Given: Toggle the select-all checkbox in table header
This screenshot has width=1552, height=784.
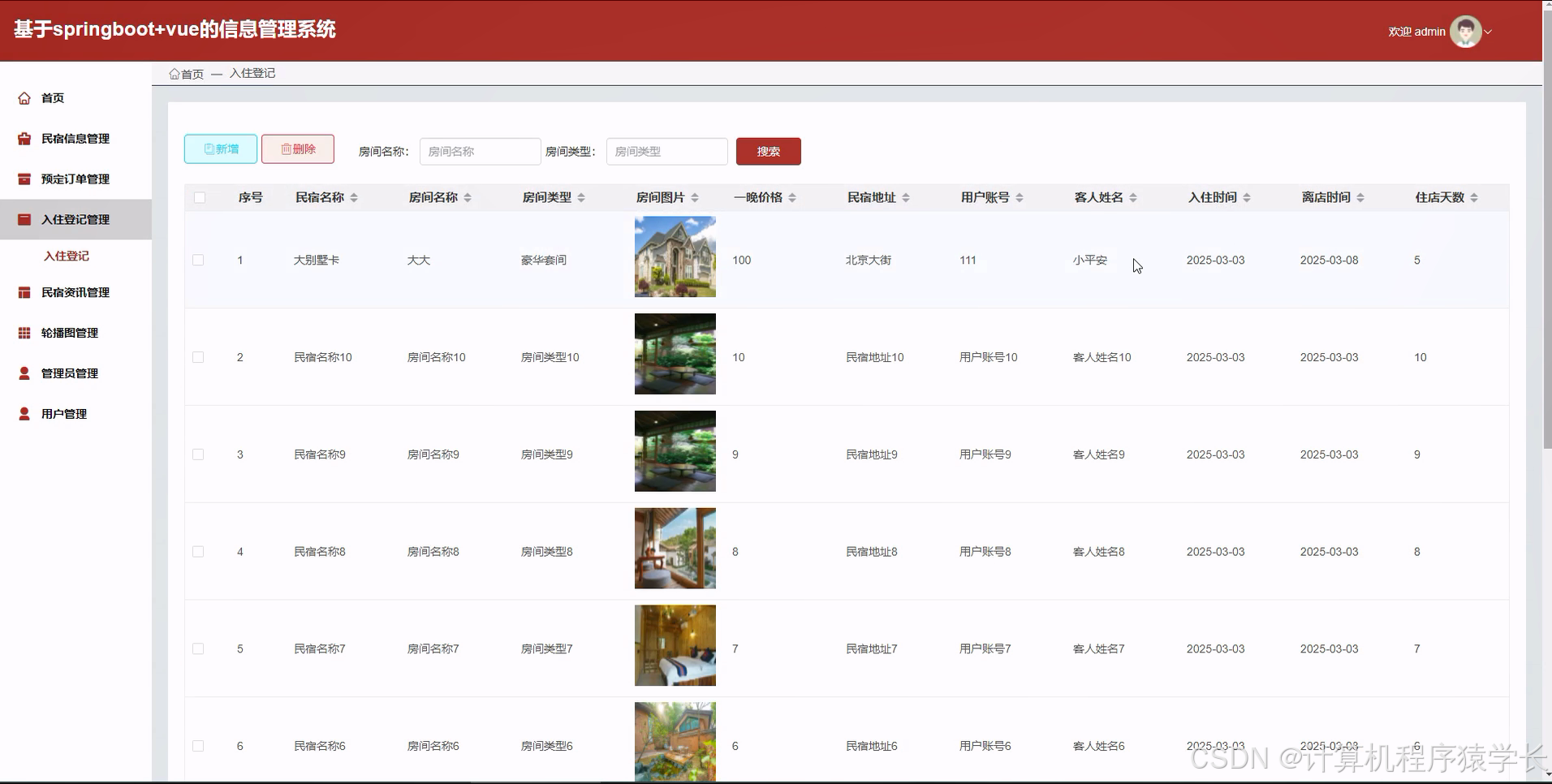Looking at the screenshot, I should pos(200,196).
